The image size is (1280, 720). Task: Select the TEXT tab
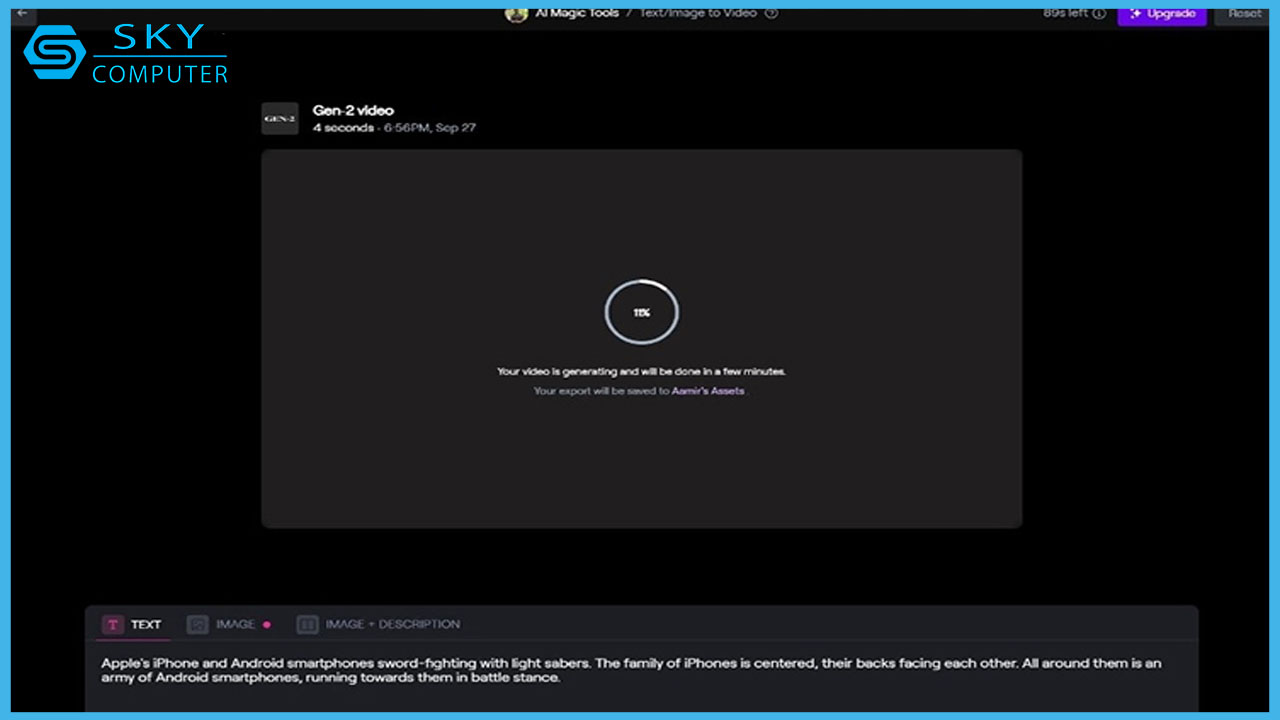coord(145,624)
